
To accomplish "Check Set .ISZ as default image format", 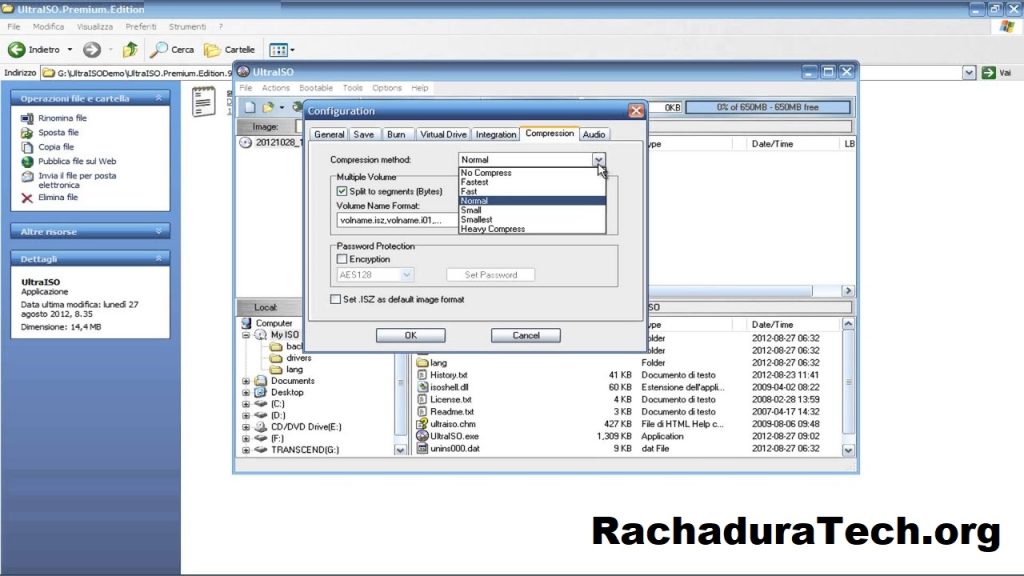I will click(x=335, y=299).
